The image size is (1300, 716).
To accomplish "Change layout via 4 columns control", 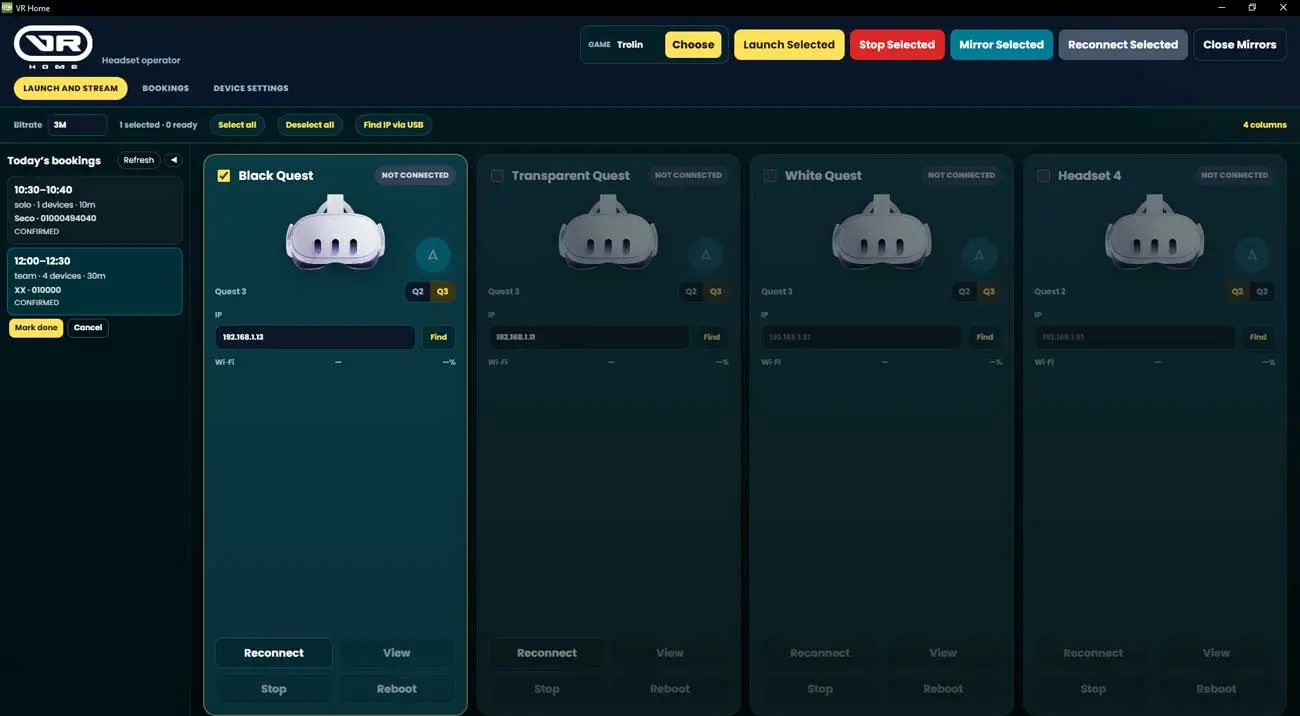I will click(1264, 125).
